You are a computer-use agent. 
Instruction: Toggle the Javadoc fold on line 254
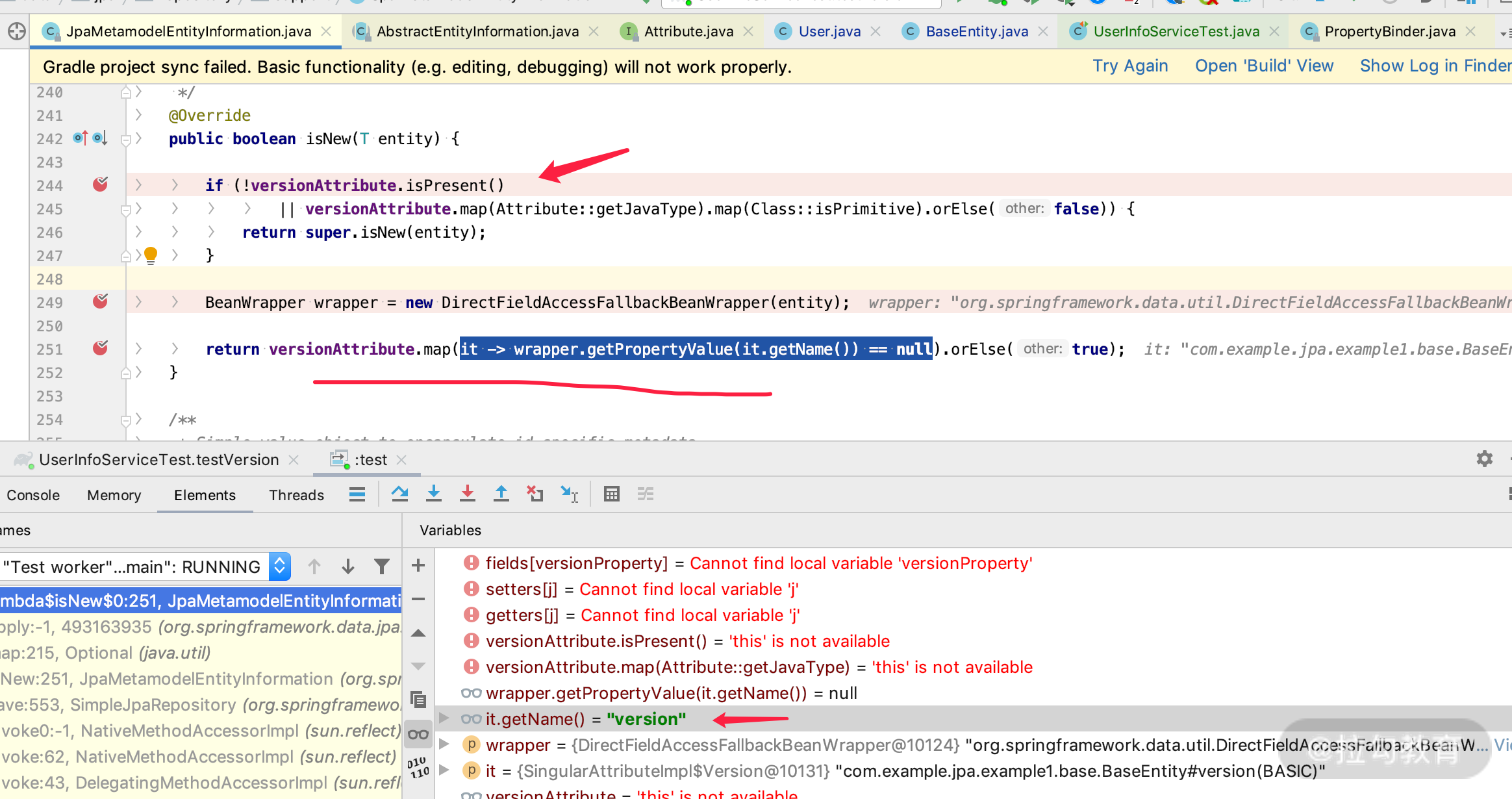[x=126, y=420]
